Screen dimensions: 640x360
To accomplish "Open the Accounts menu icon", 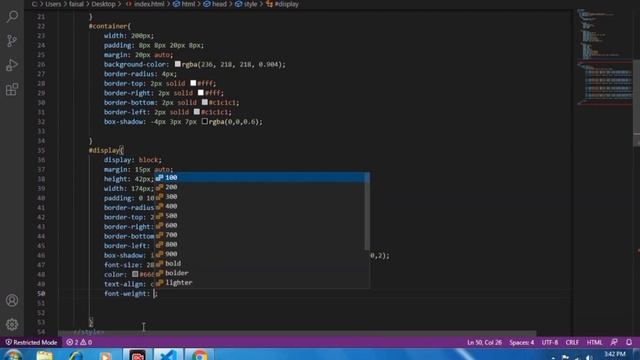I will point(12,300).
